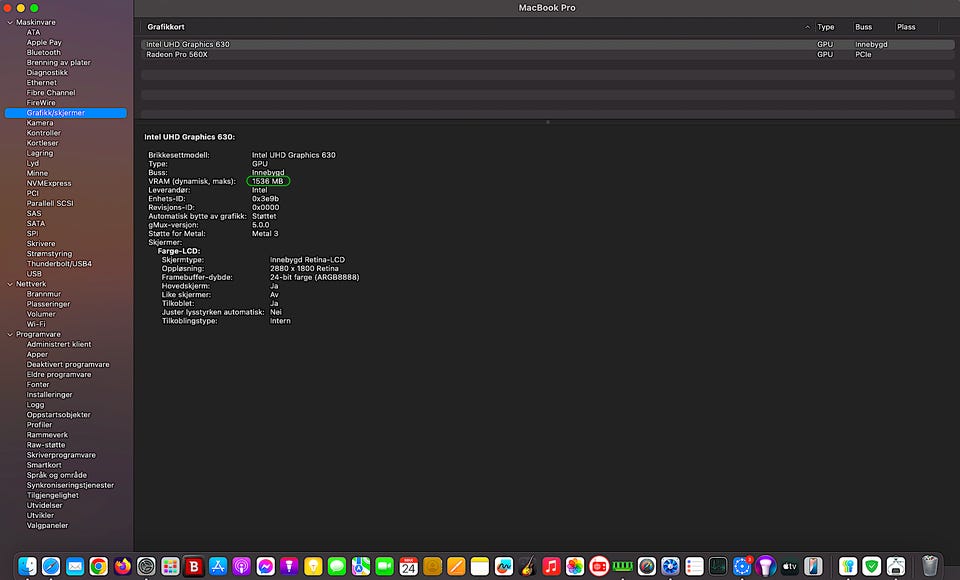The width and height of the screenshot is (960, 580).
Task: Collapse the Nettverk section
Action: [x=10, y=284]
